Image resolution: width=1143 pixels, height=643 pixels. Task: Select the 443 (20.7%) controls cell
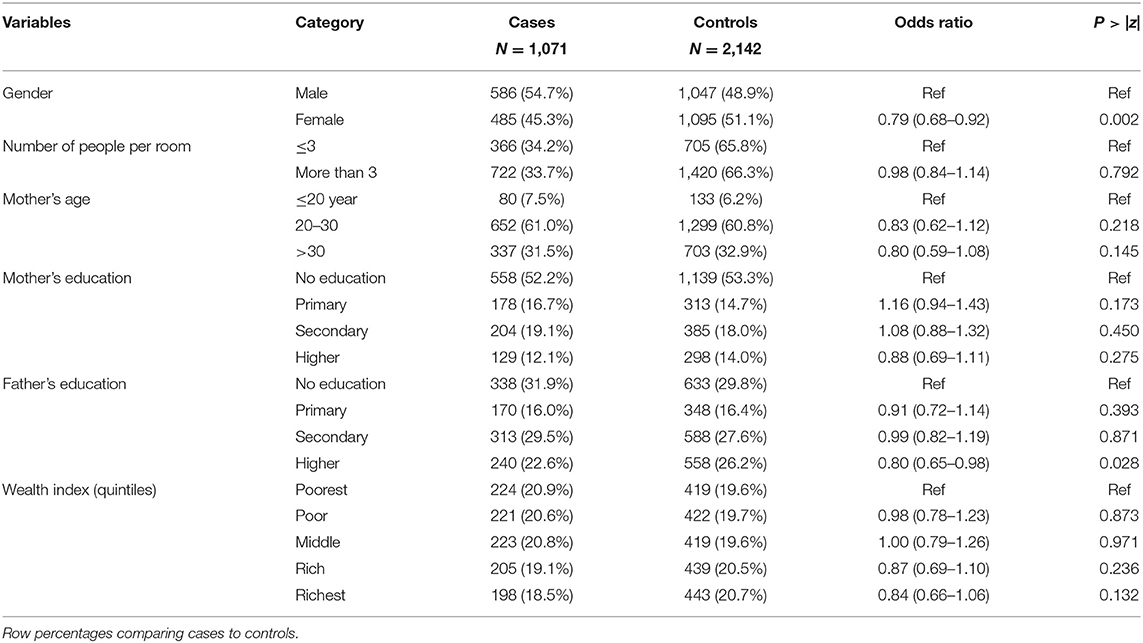[725, 595]
